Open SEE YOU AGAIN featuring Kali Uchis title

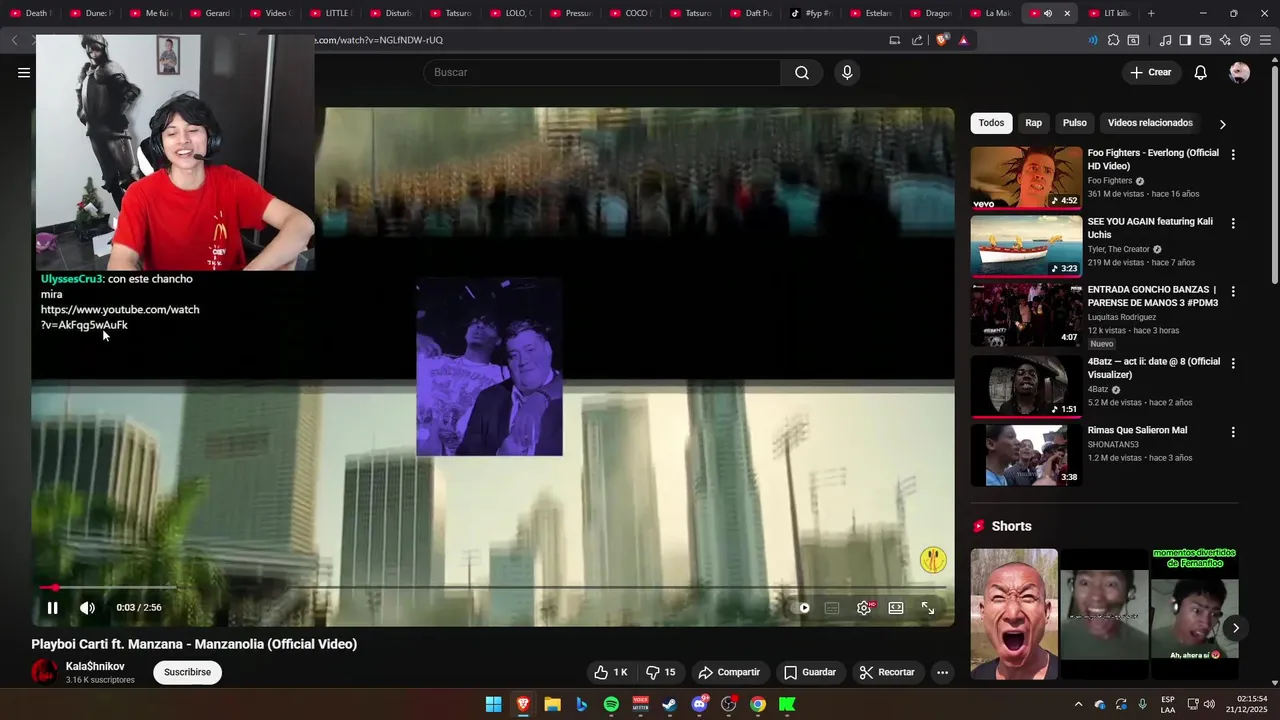pos(1150,228)
